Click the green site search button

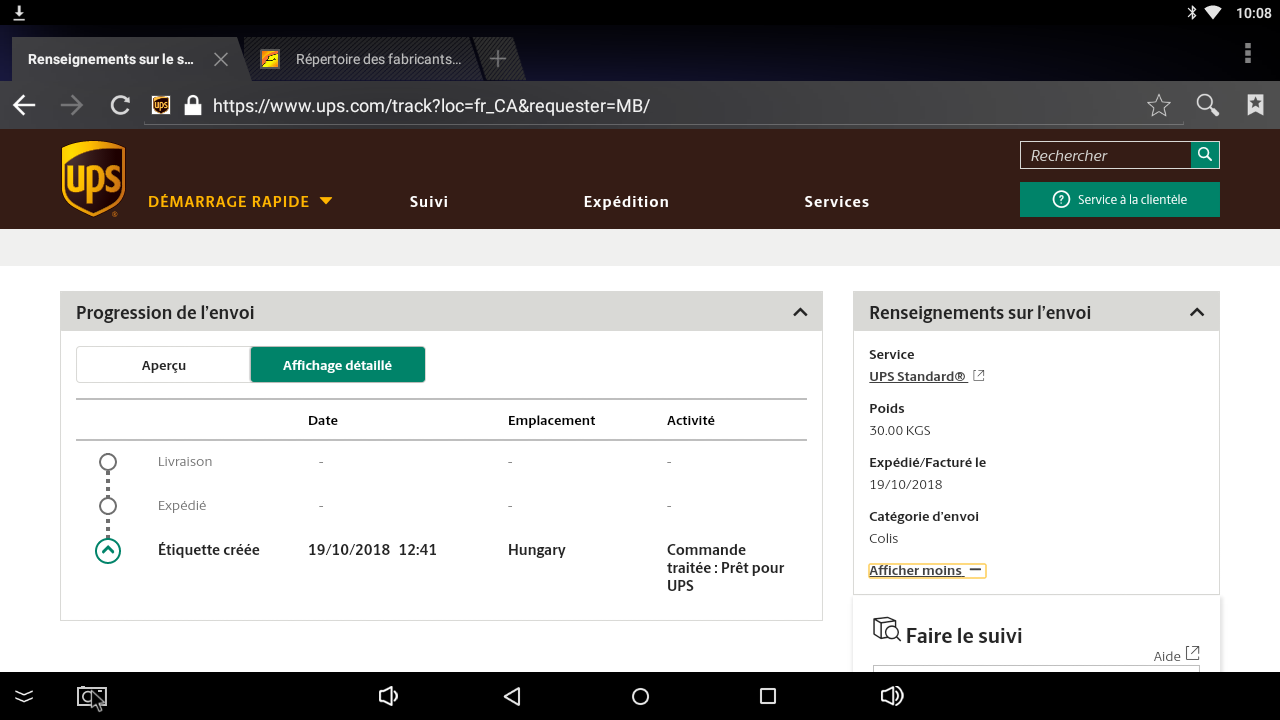point(1205,155)
